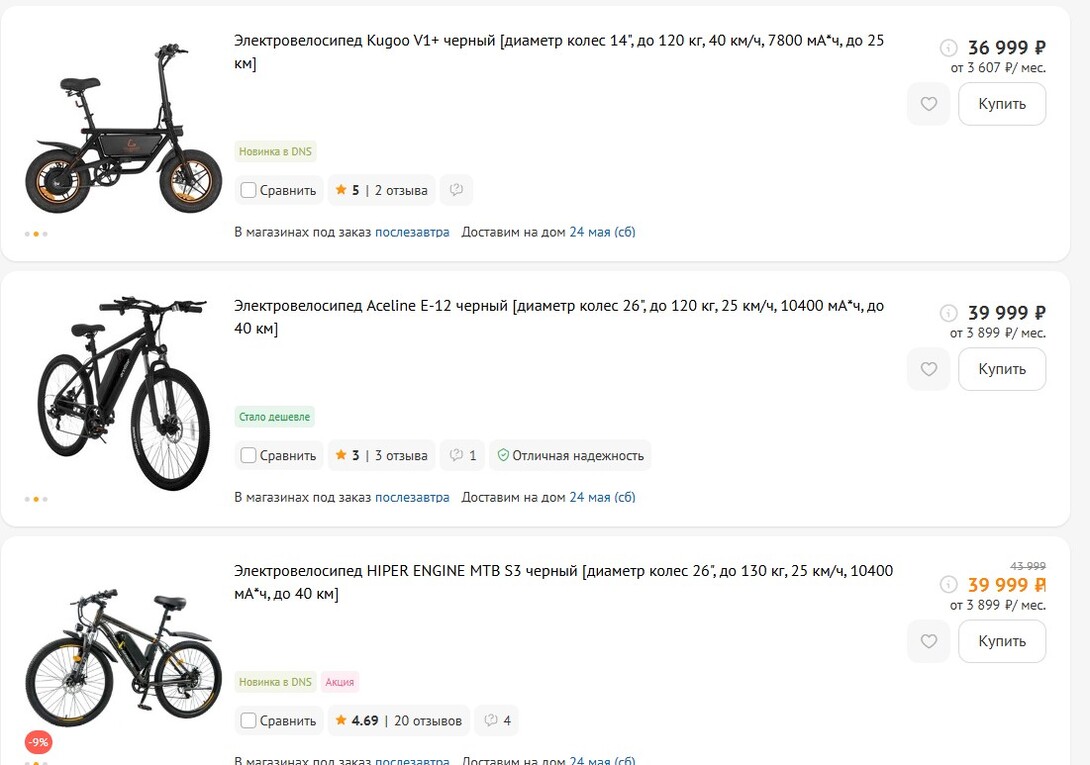Open price info icon next to 36 999 ₽
The height and width of the screenshot is (765, 1090).
click(x=949, y=48)
